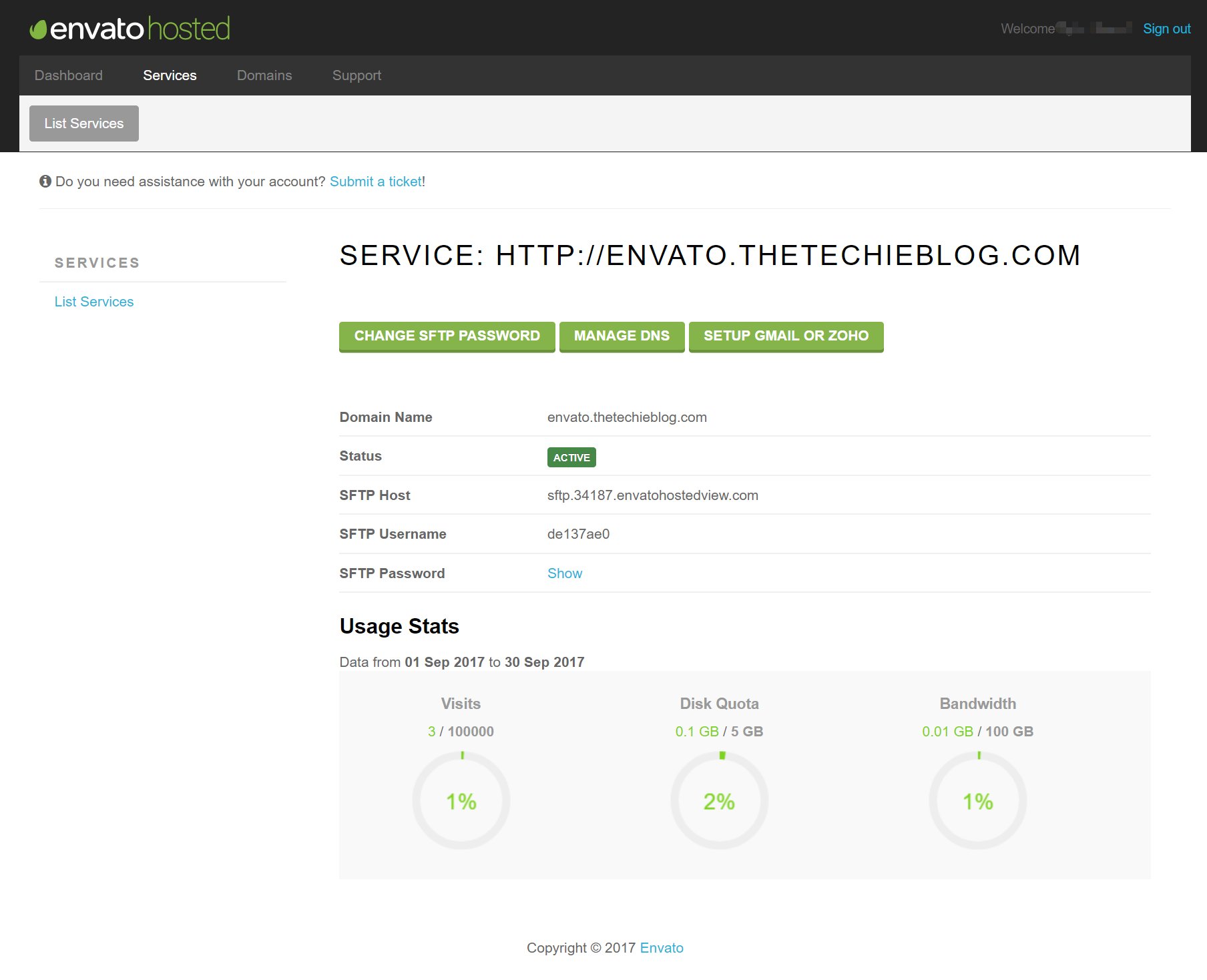The width and height of the screenshot is (1207, 980).
Task: Click the Copyright © 2017 footer text
Action: [x=581, y=948]
